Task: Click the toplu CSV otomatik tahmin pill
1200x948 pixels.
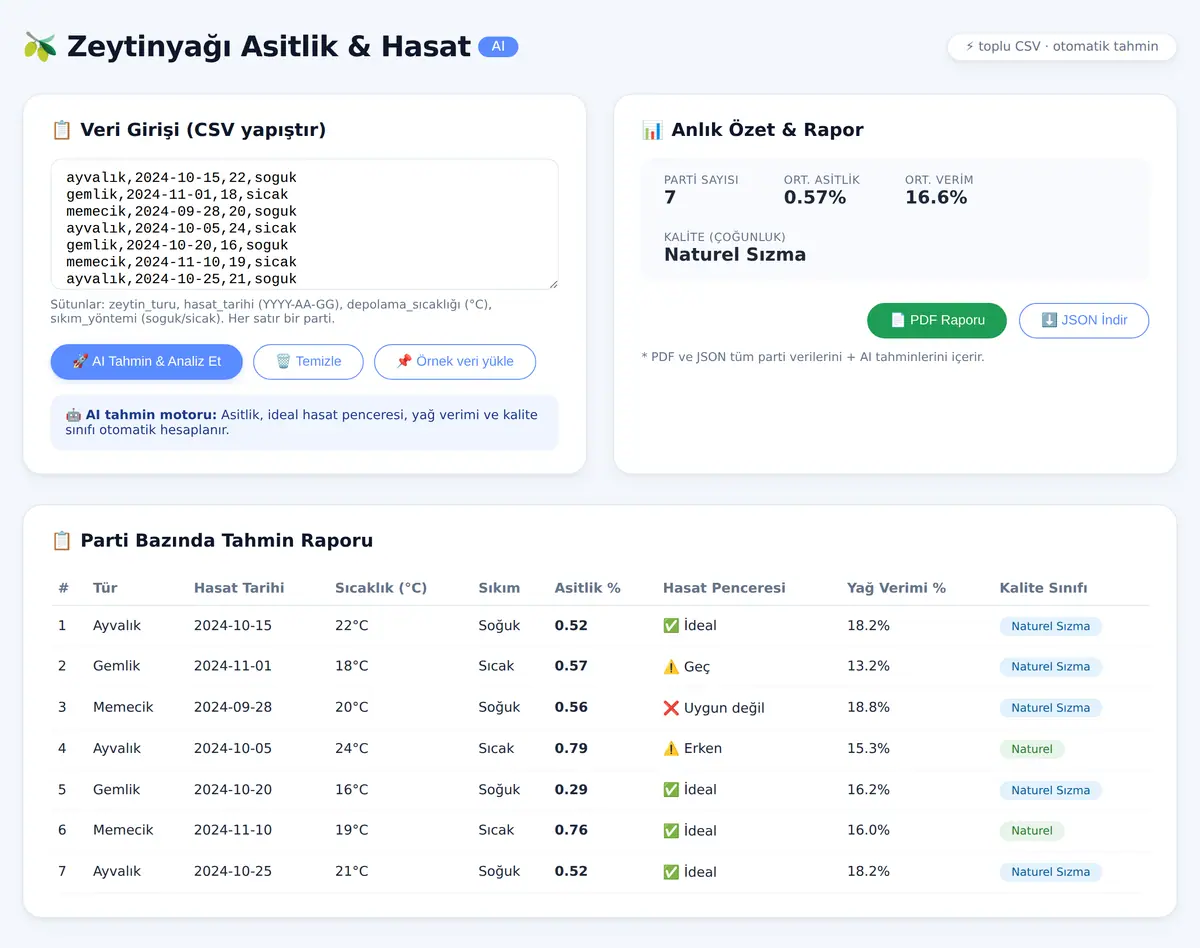Action: point(1062,46)
